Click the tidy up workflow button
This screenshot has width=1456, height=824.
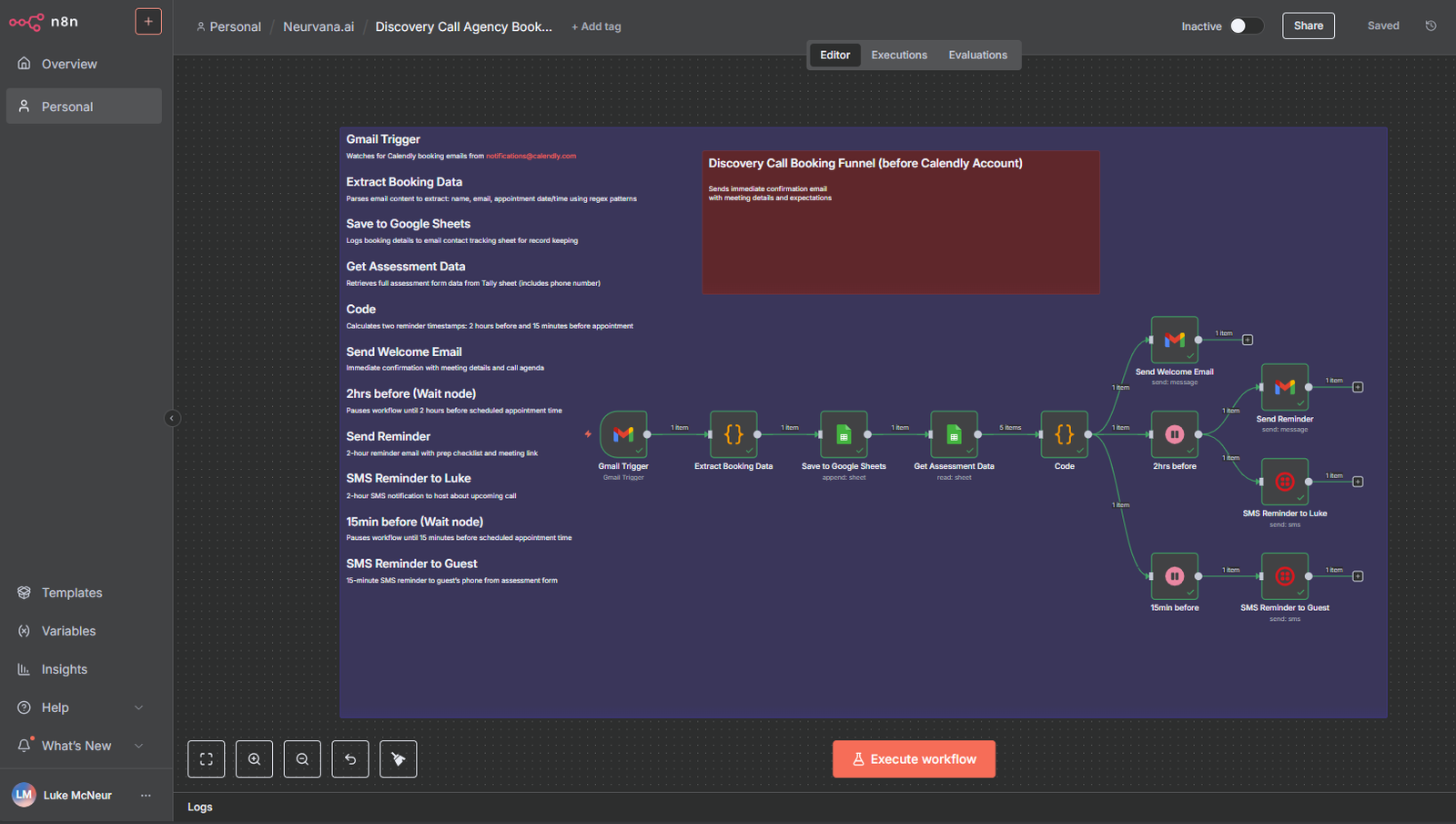399,759
